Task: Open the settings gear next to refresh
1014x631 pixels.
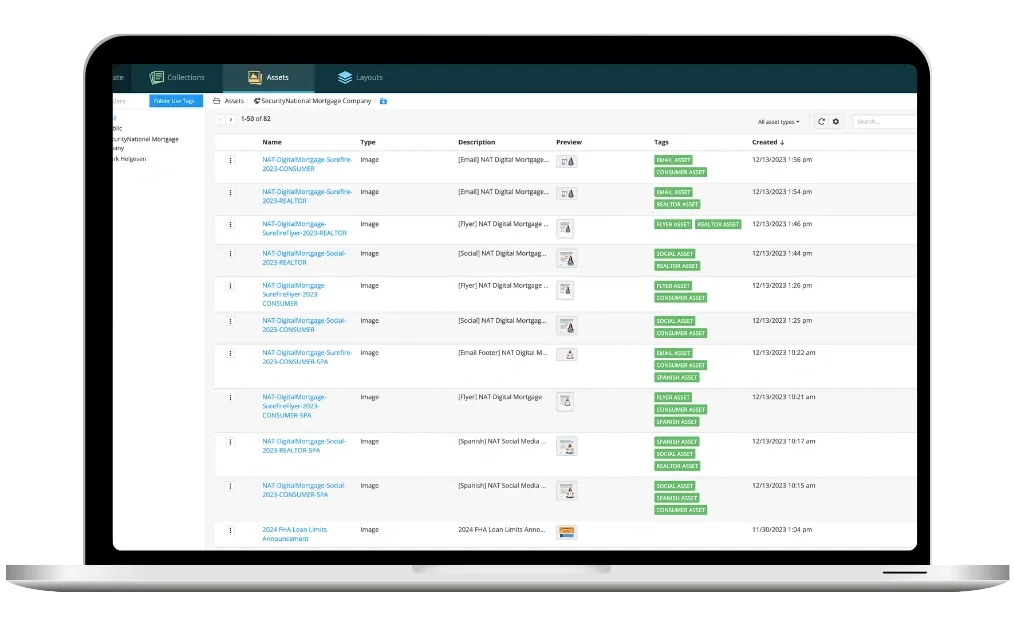Action: (x=836, y=121)
